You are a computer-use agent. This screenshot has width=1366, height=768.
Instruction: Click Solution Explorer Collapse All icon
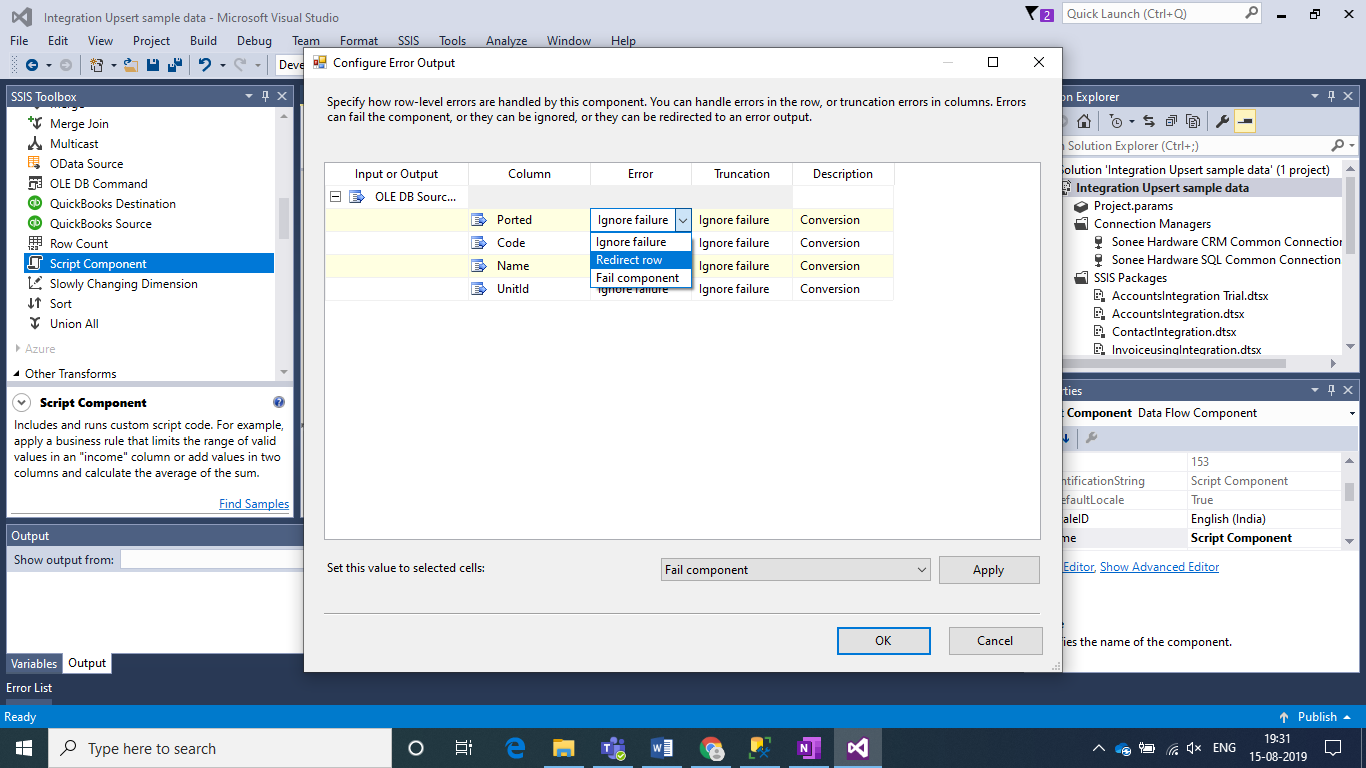[1171, 121]
